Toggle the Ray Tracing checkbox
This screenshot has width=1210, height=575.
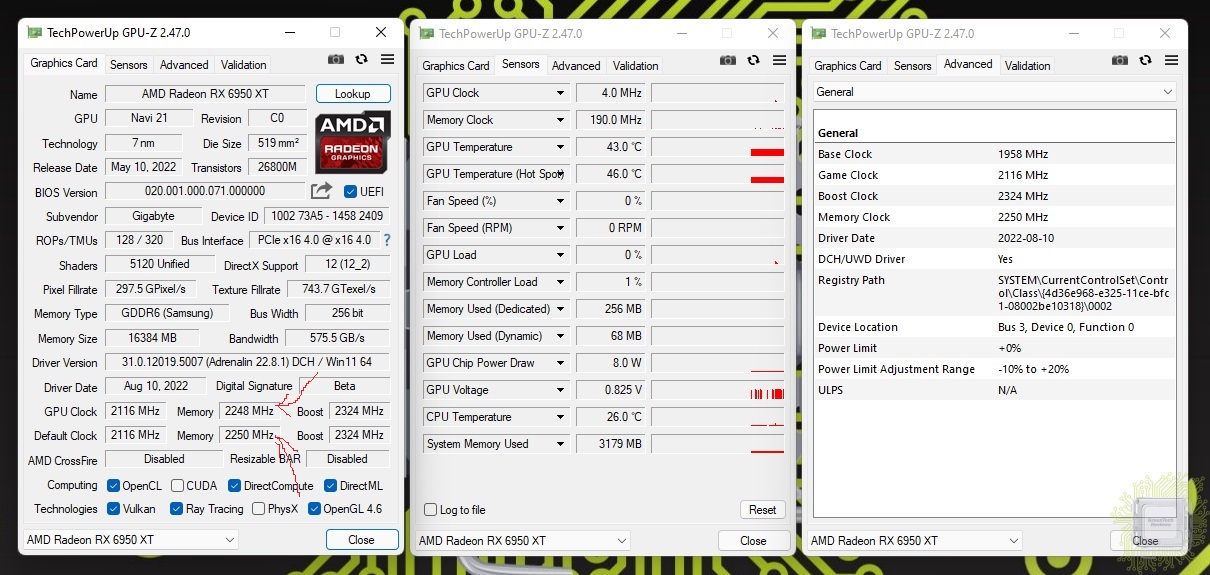177,509
